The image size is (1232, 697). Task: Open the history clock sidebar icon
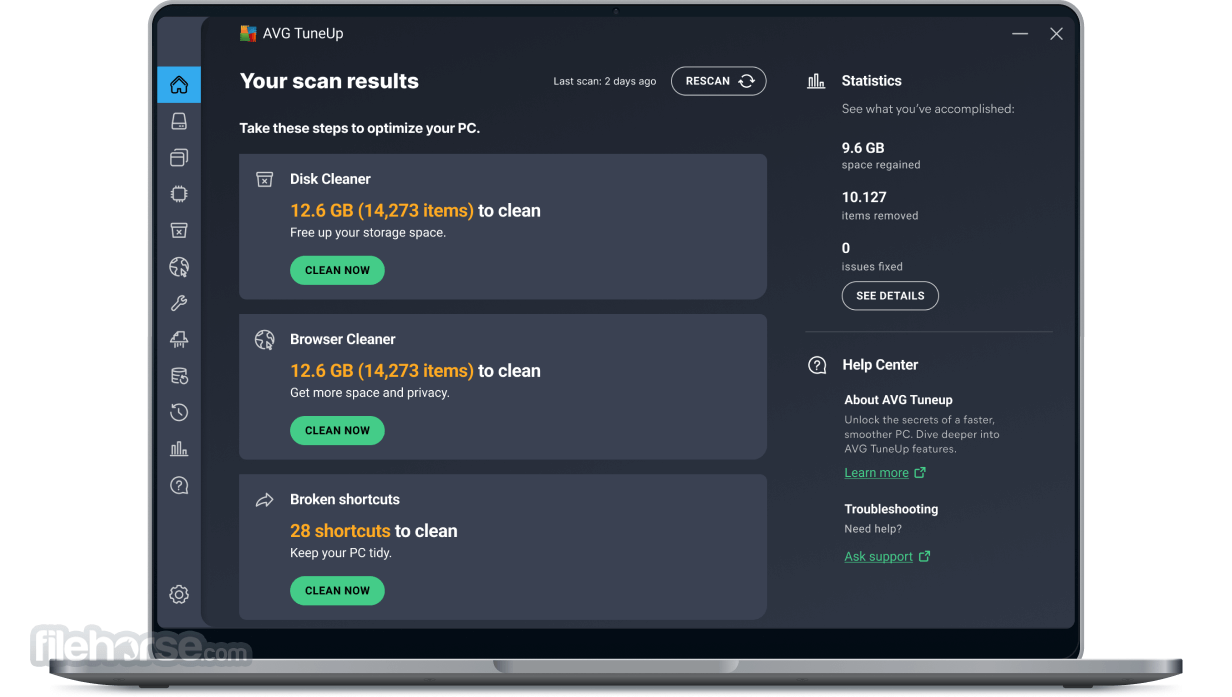tap(179, 412)
